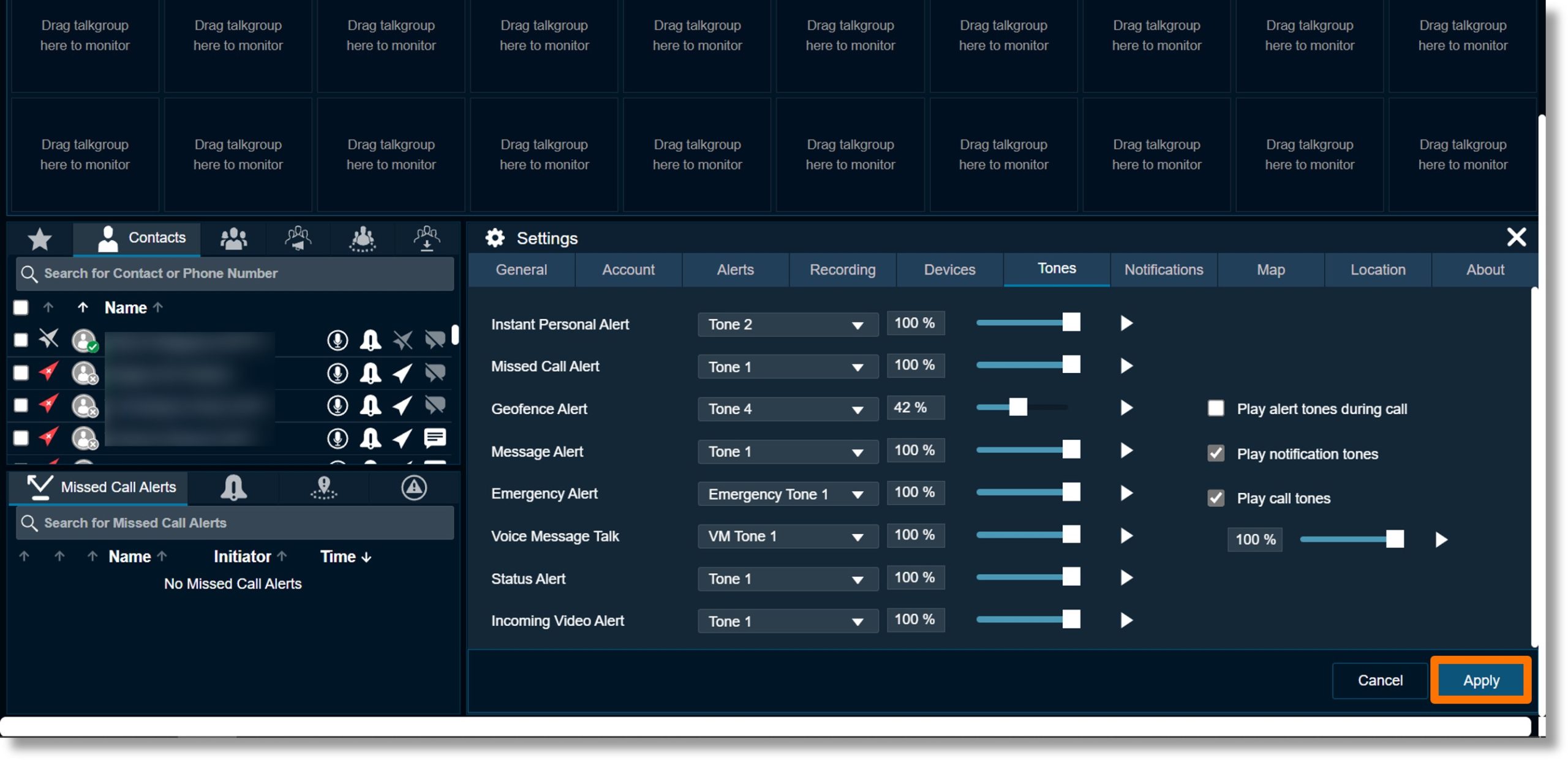
Task: Play the Geofence Alert tone preview
Action: (x=1126, y=408)
